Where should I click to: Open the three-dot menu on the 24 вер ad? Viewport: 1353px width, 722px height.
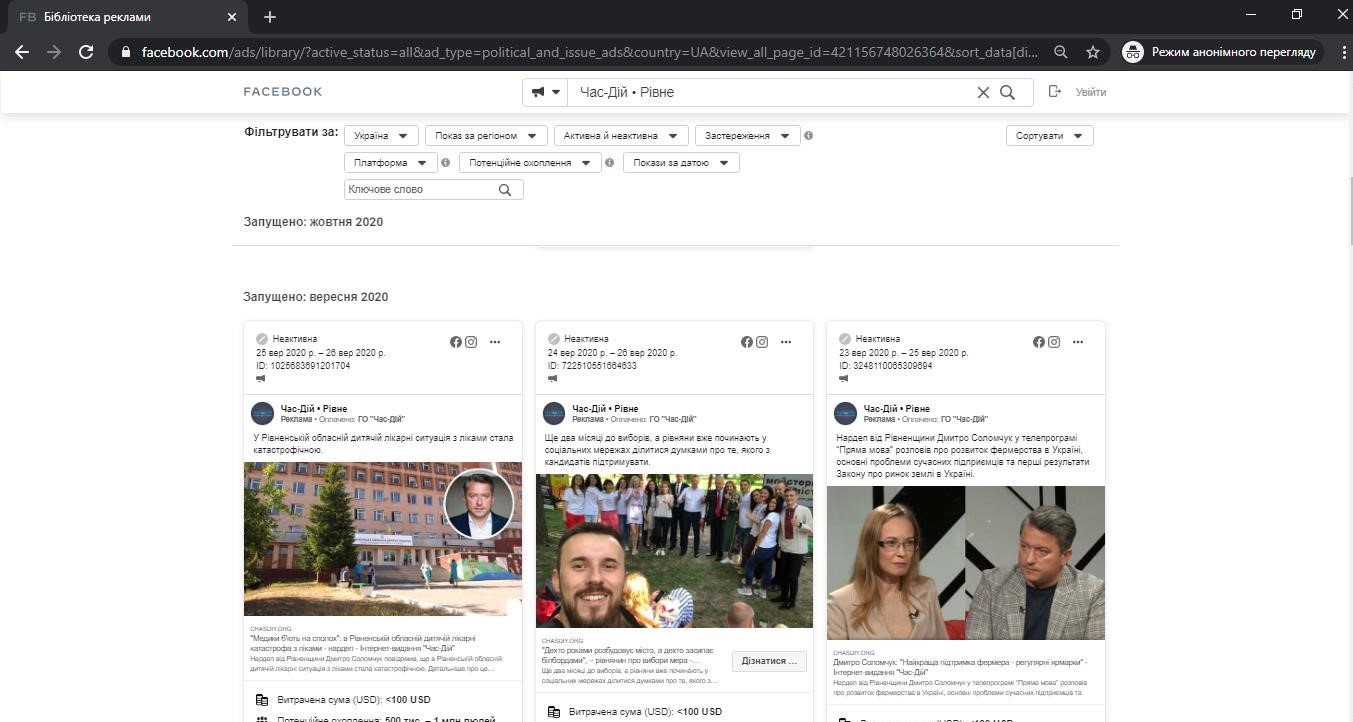coord(786,342)
